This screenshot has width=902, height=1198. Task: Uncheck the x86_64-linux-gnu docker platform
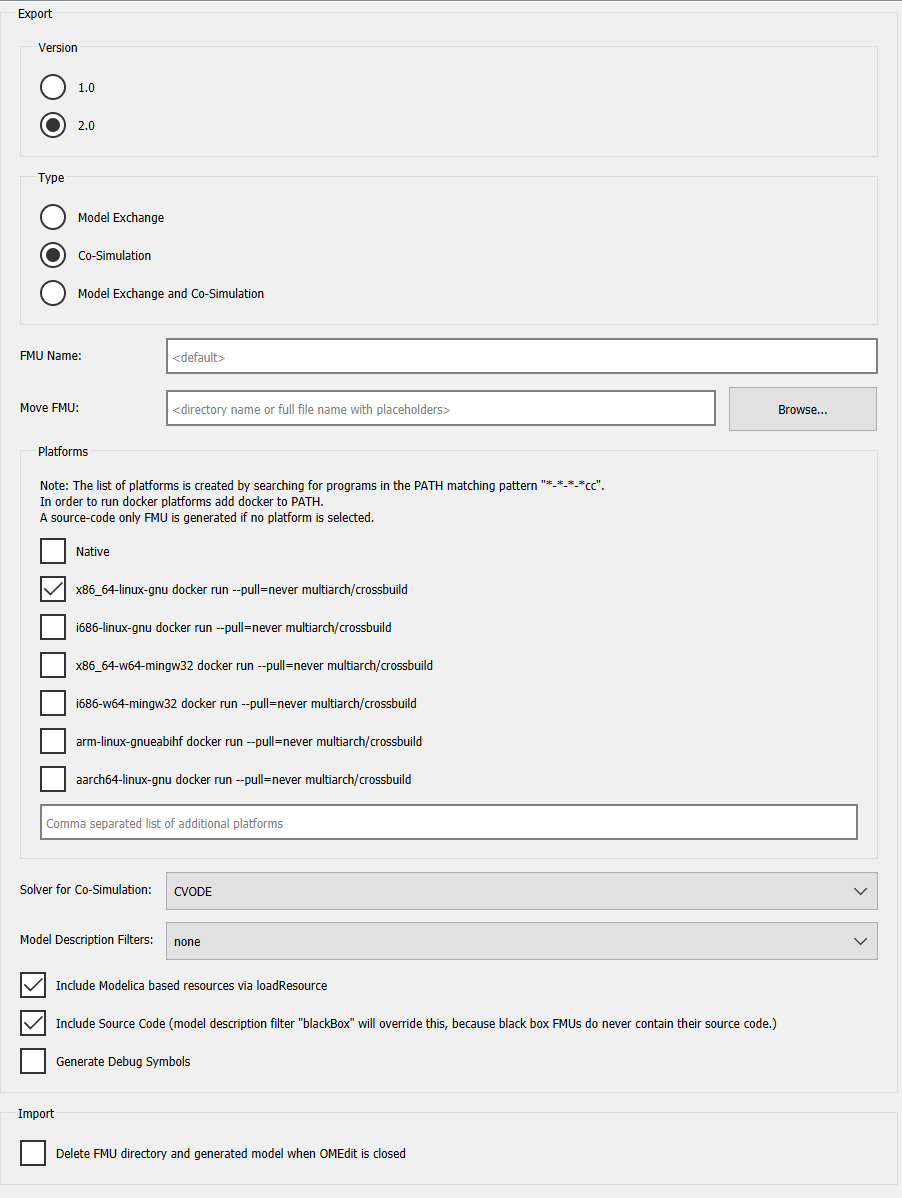point(52,589)
